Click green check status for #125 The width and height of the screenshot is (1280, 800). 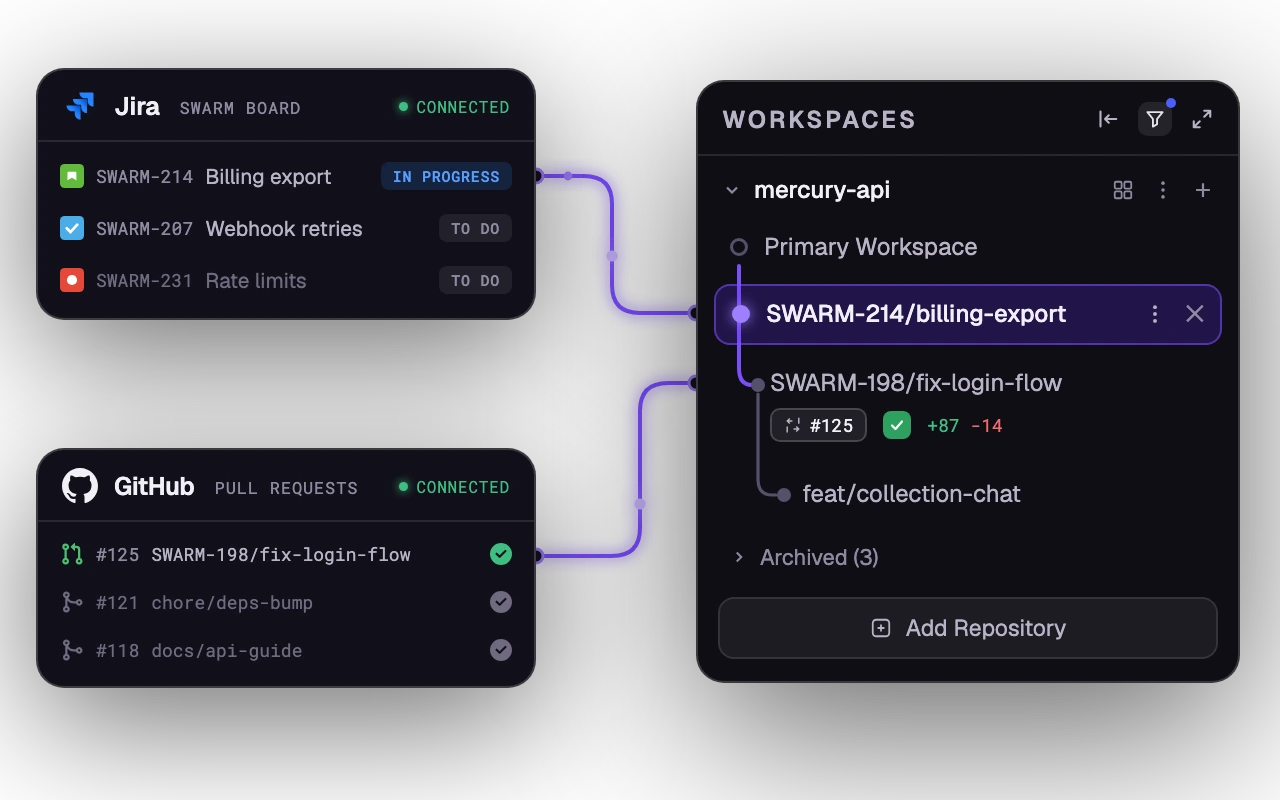[x=501, y=554]
